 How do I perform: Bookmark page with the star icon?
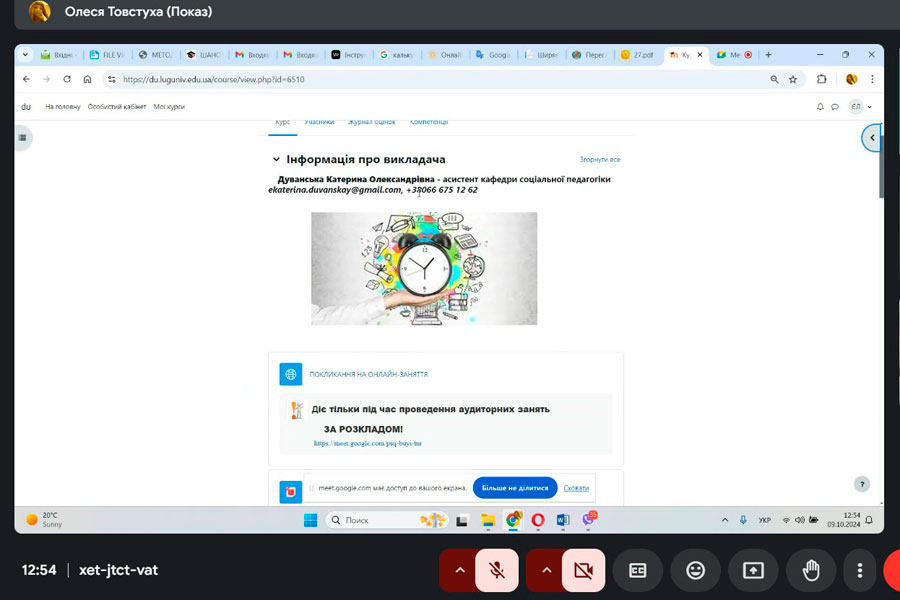793,79
